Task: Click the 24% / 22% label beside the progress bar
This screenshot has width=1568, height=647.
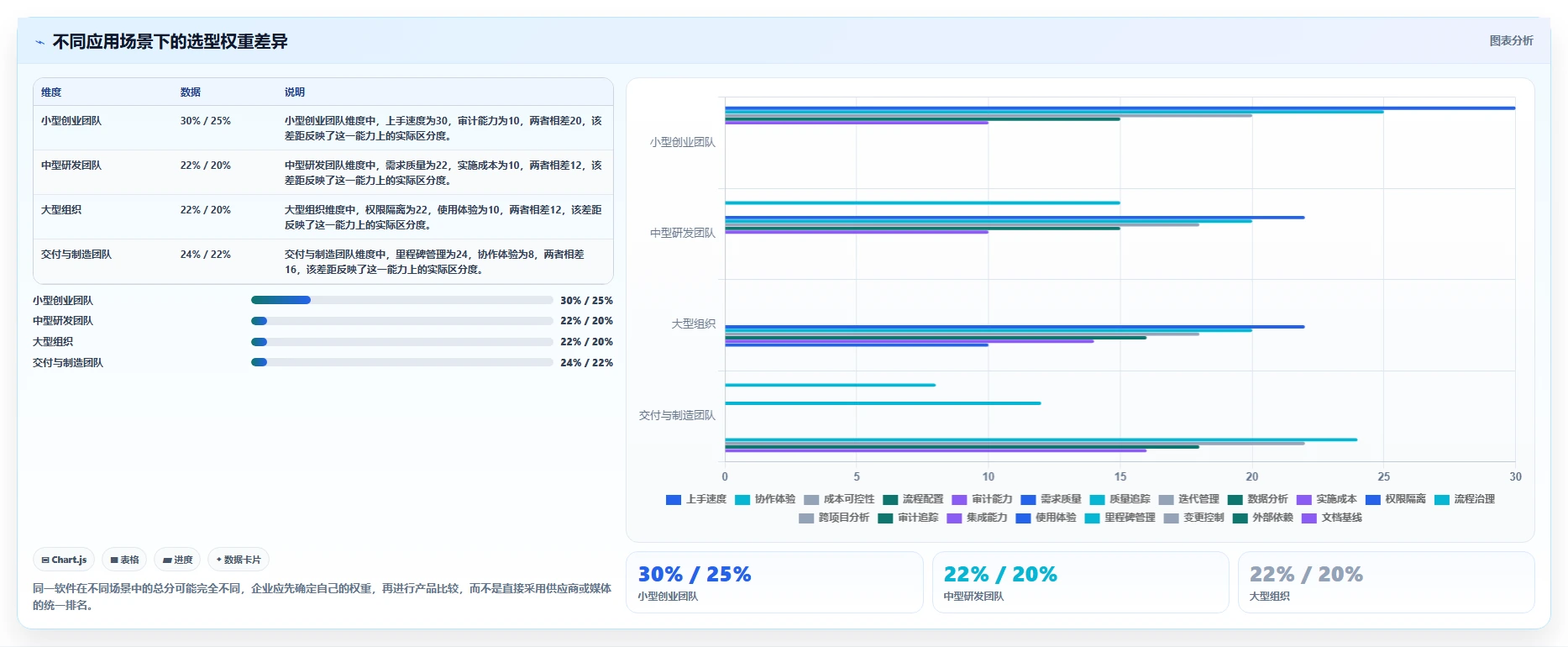Action: (x=586, y=363)
